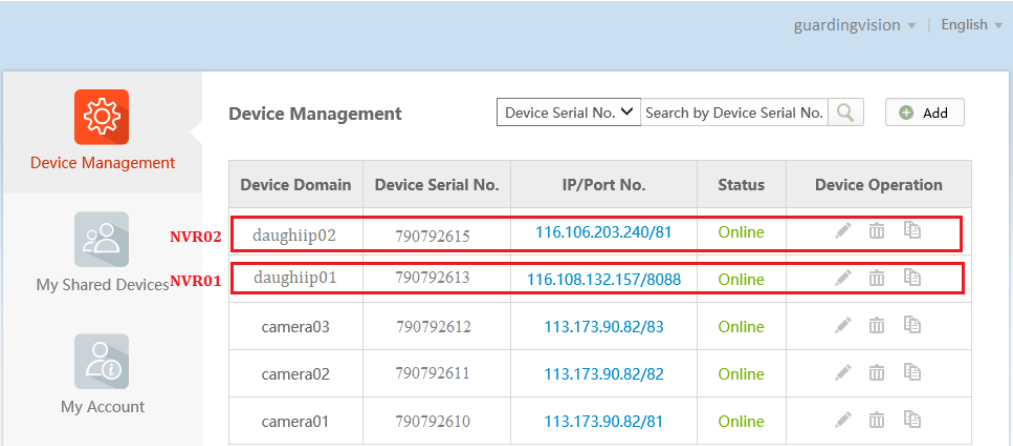The width and height of the screenshot is (1013, 446).
Task: Delete the daughiip01 device
Action: (x=877, y=278)
